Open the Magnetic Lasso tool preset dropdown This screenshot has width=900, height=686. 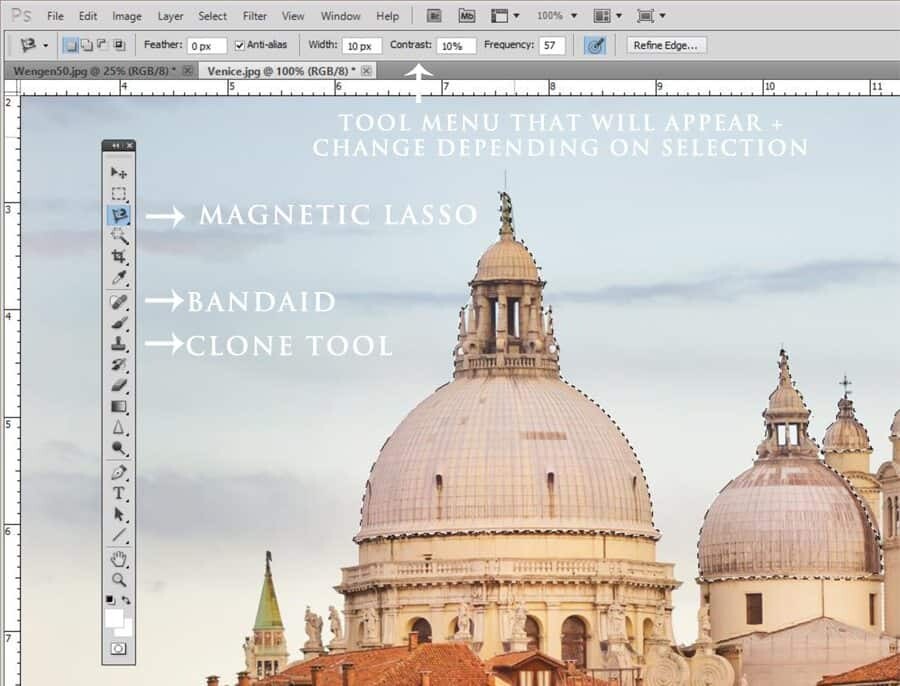(34, 45)
